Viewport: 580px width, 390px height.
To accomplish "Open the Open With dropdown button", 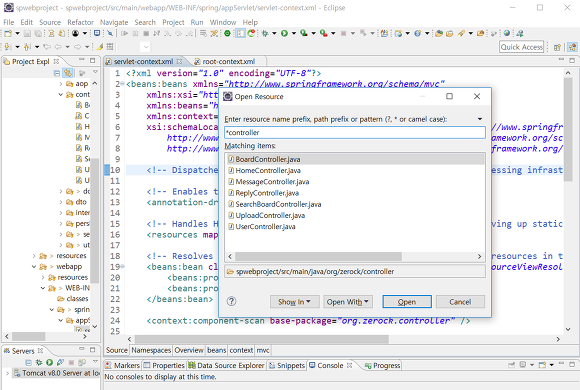I will (347, 302).
